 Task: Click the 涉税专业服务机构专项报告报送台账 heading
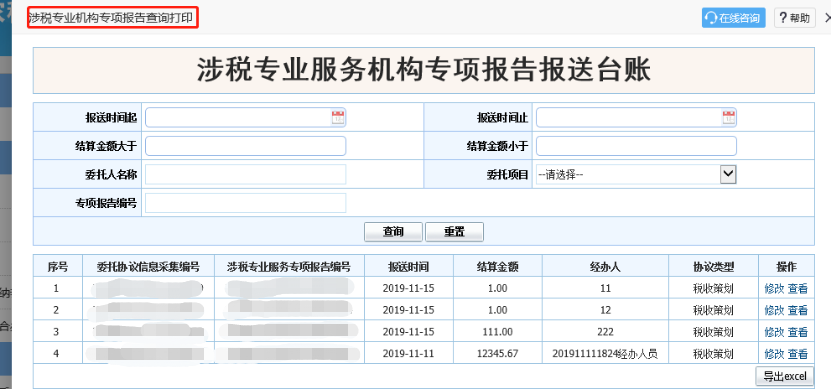pos(423,70)
